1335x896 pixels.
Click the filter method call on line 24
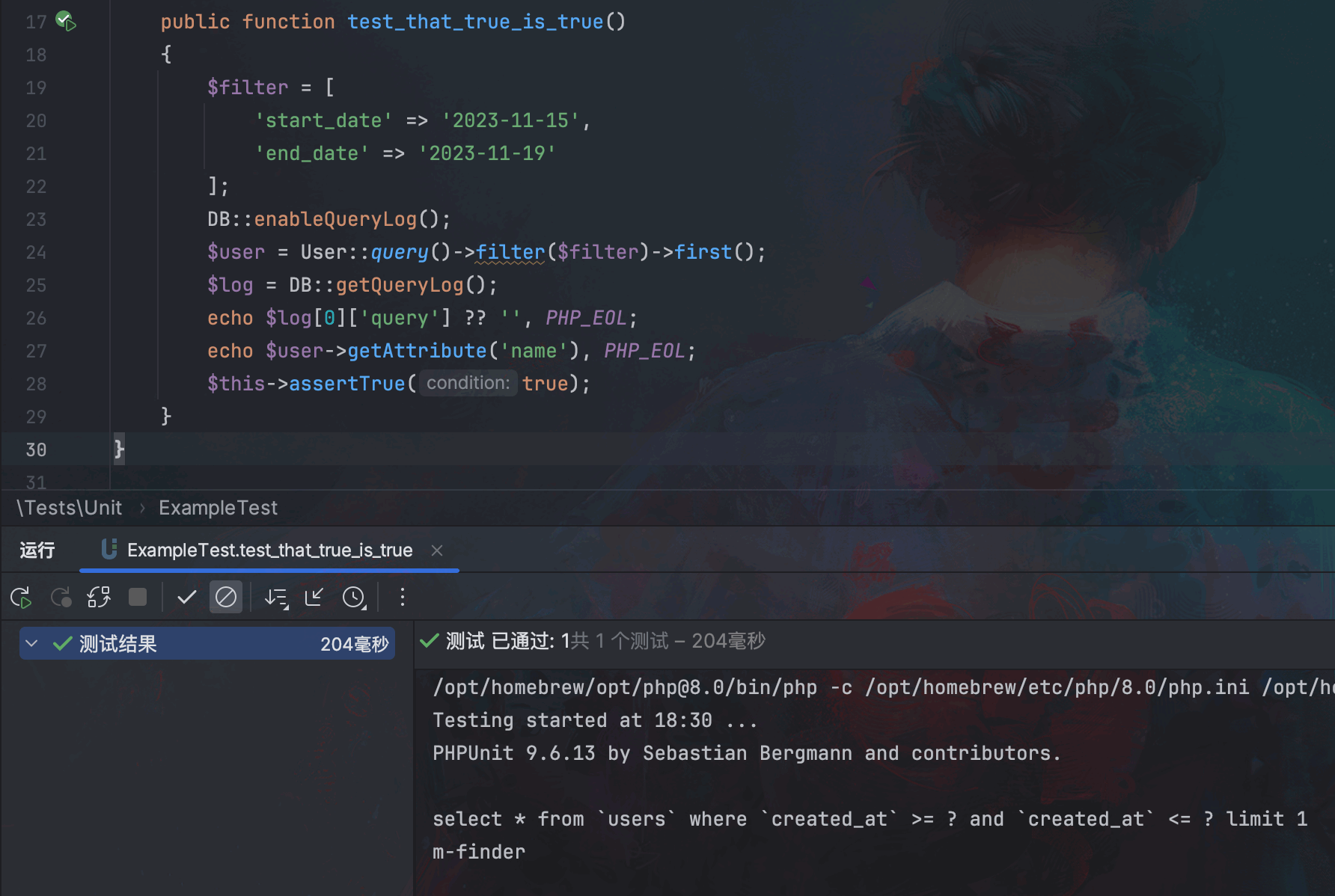point(510,252)
